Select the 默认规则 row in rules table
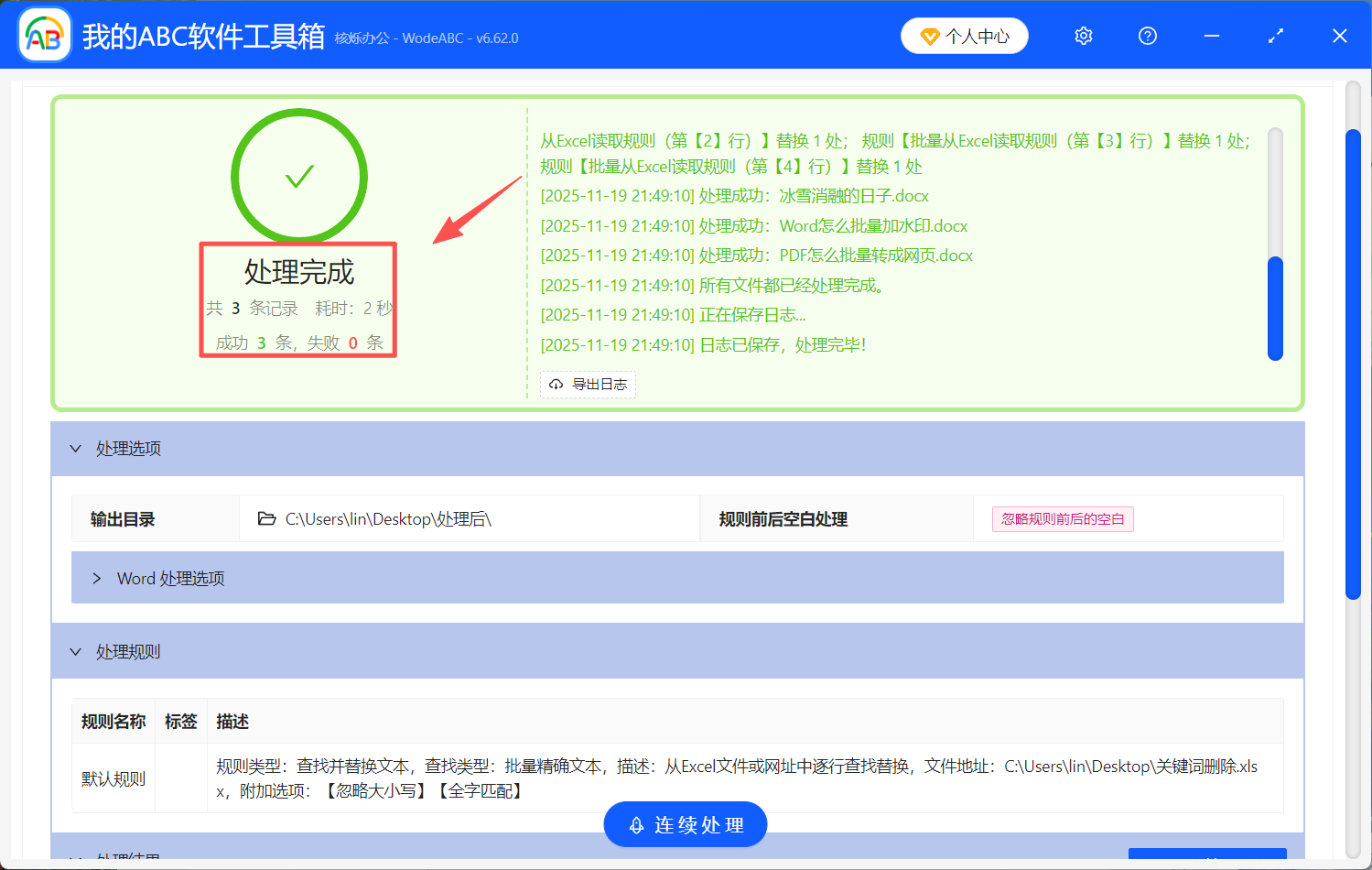Image resolution: width=1372 pixels, height=870 pixels. [x=113, y=778]
